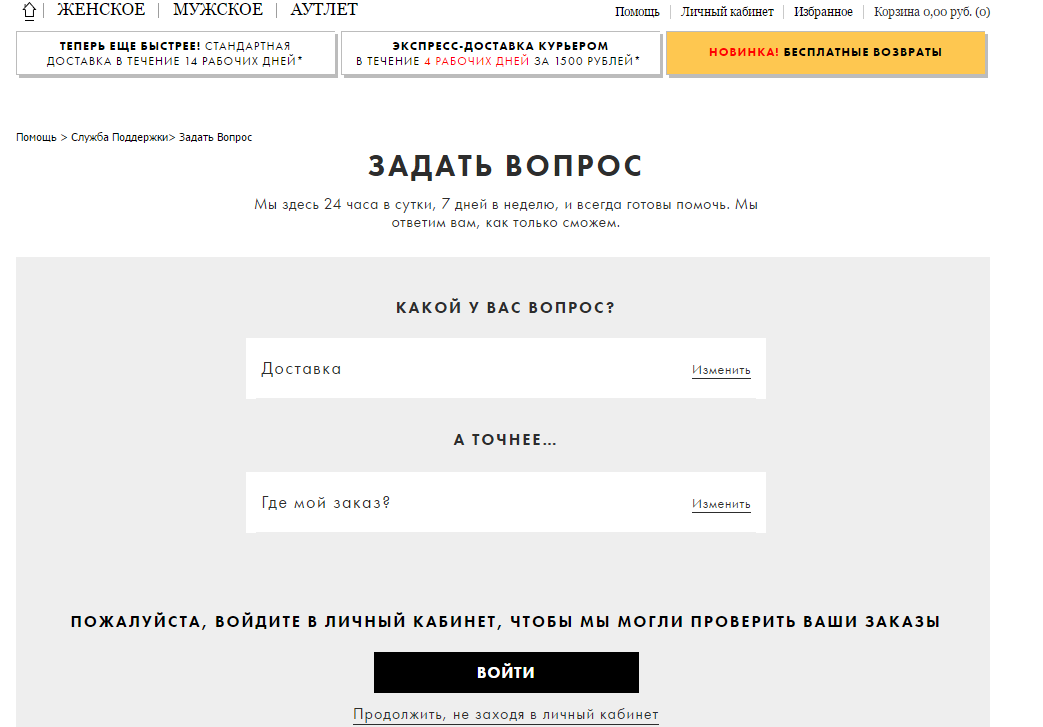Click the yellow Бесплатные возвраты banner
Viewport: 1043px width, 727px height.
825,53
